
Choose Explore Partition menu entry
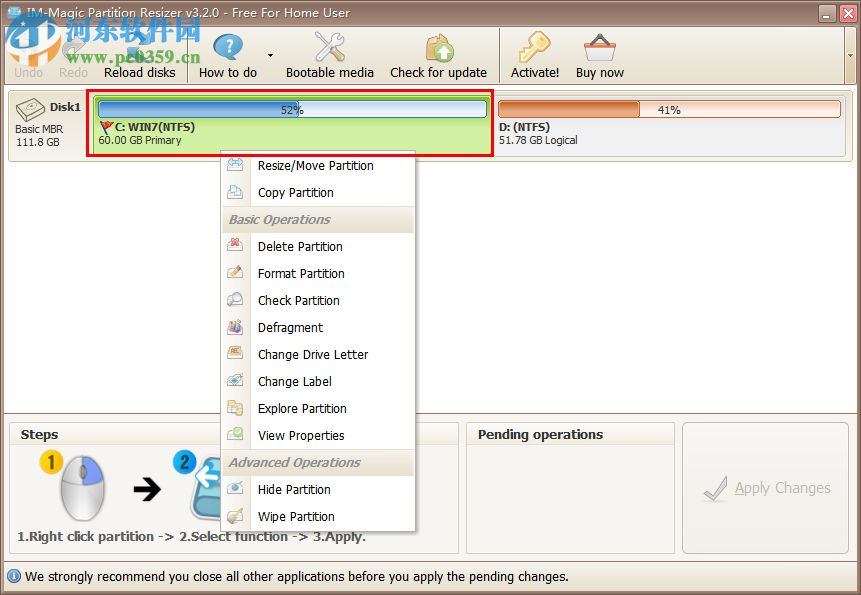318,408
